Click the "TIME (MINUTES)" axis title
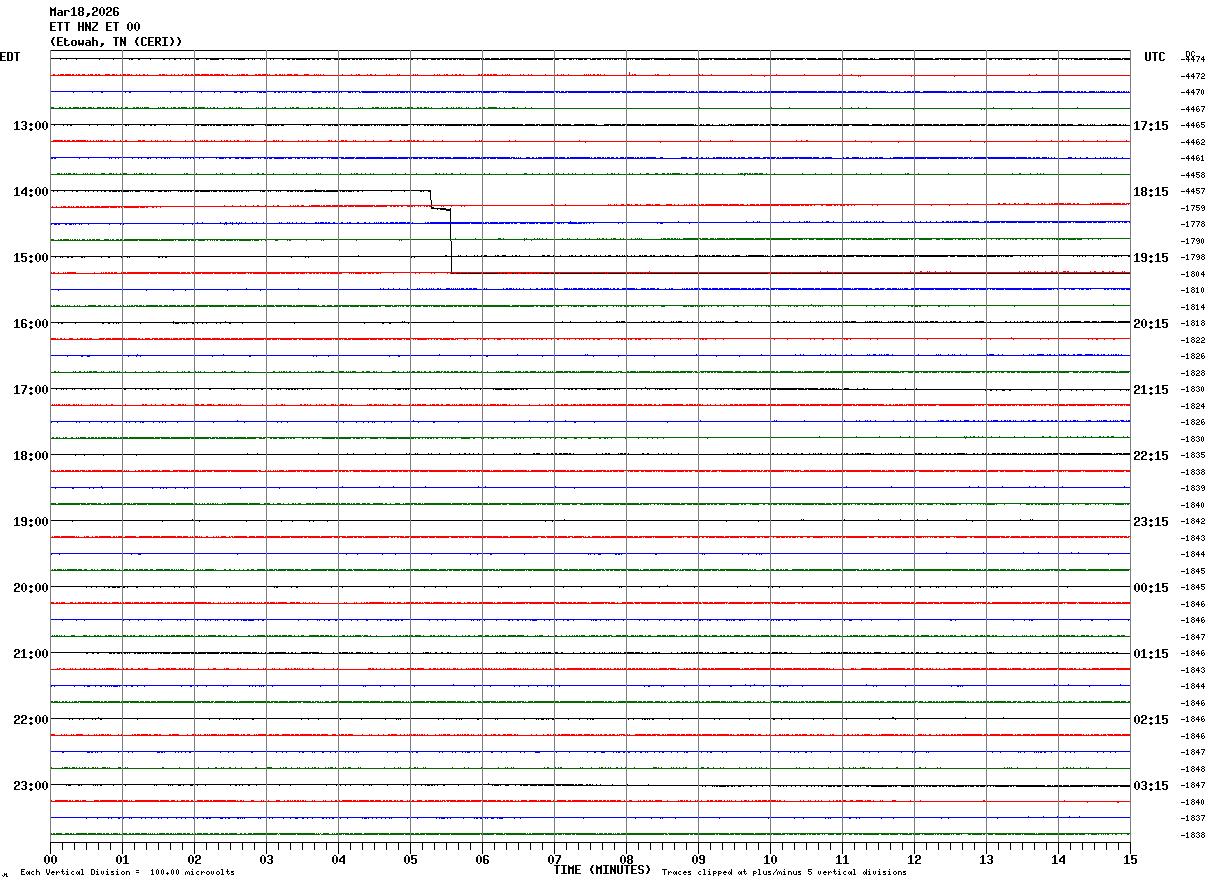Viewport: 1210px width, 886px height. (602, 870)
